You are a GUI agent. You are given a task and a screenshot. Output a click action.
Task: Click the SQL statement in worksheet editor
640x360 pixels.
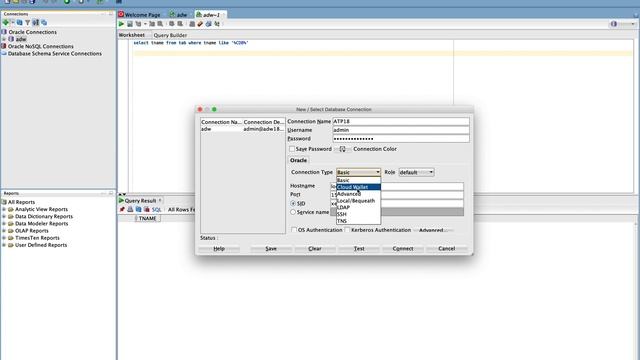[x=191, y=42]
